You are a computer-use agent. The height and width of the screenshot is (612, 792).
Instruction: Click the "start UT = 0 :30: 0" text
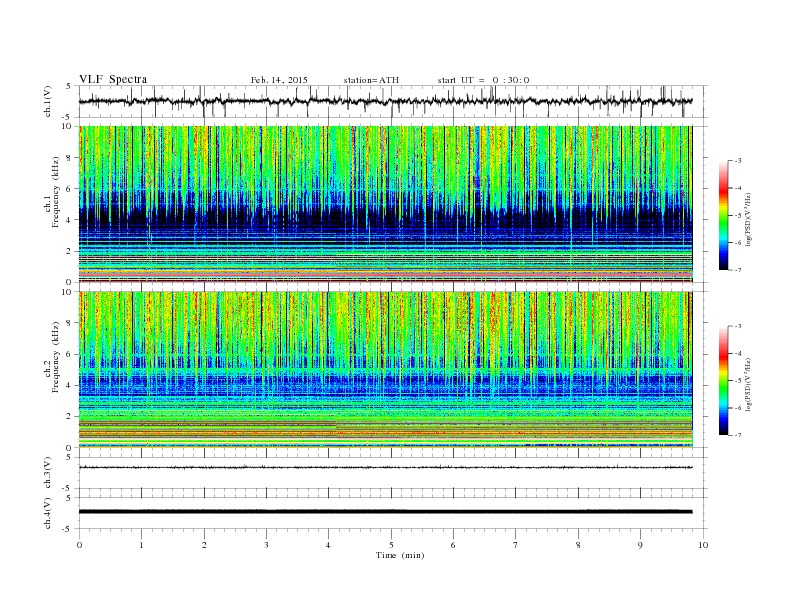click(x=483, y=80)
